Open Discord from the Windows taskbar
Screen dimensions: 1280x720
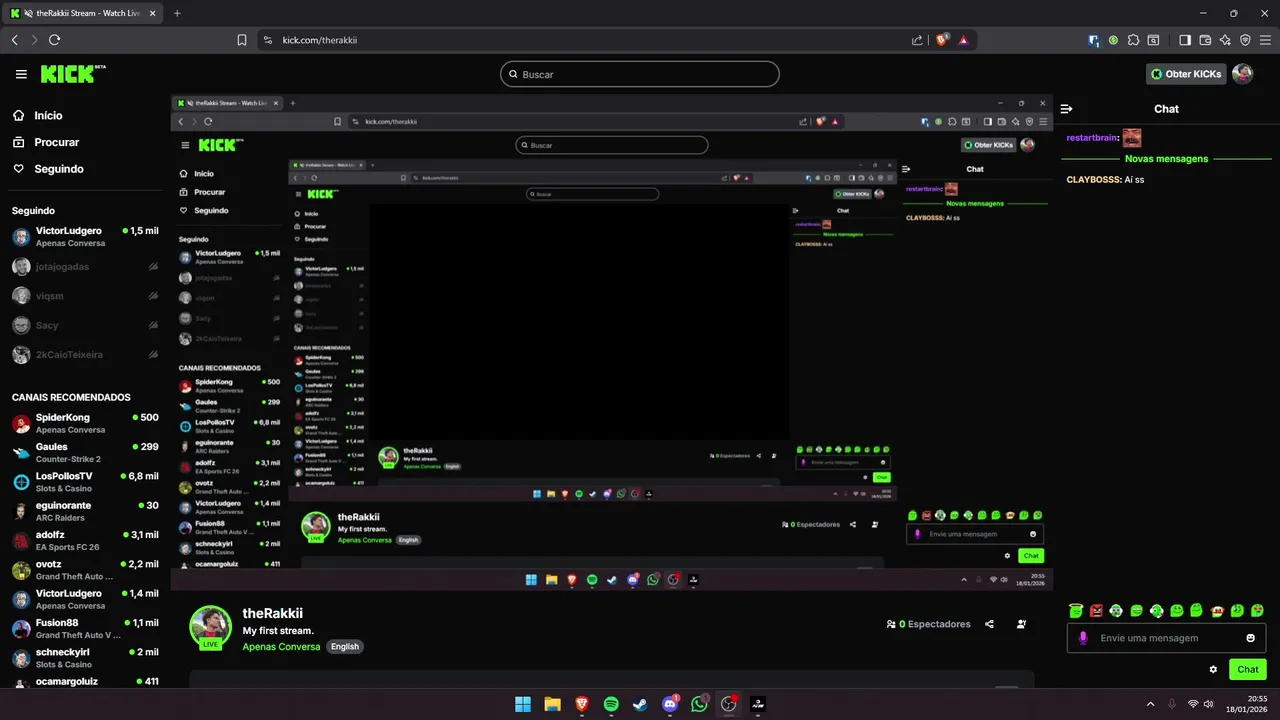670,704
